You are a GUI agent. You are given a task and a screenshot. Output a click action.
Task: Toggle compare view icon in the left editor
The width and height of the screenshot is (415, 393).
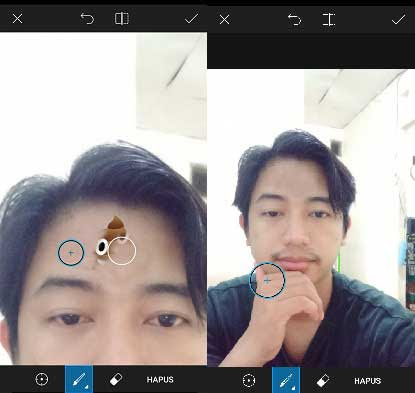122,18
